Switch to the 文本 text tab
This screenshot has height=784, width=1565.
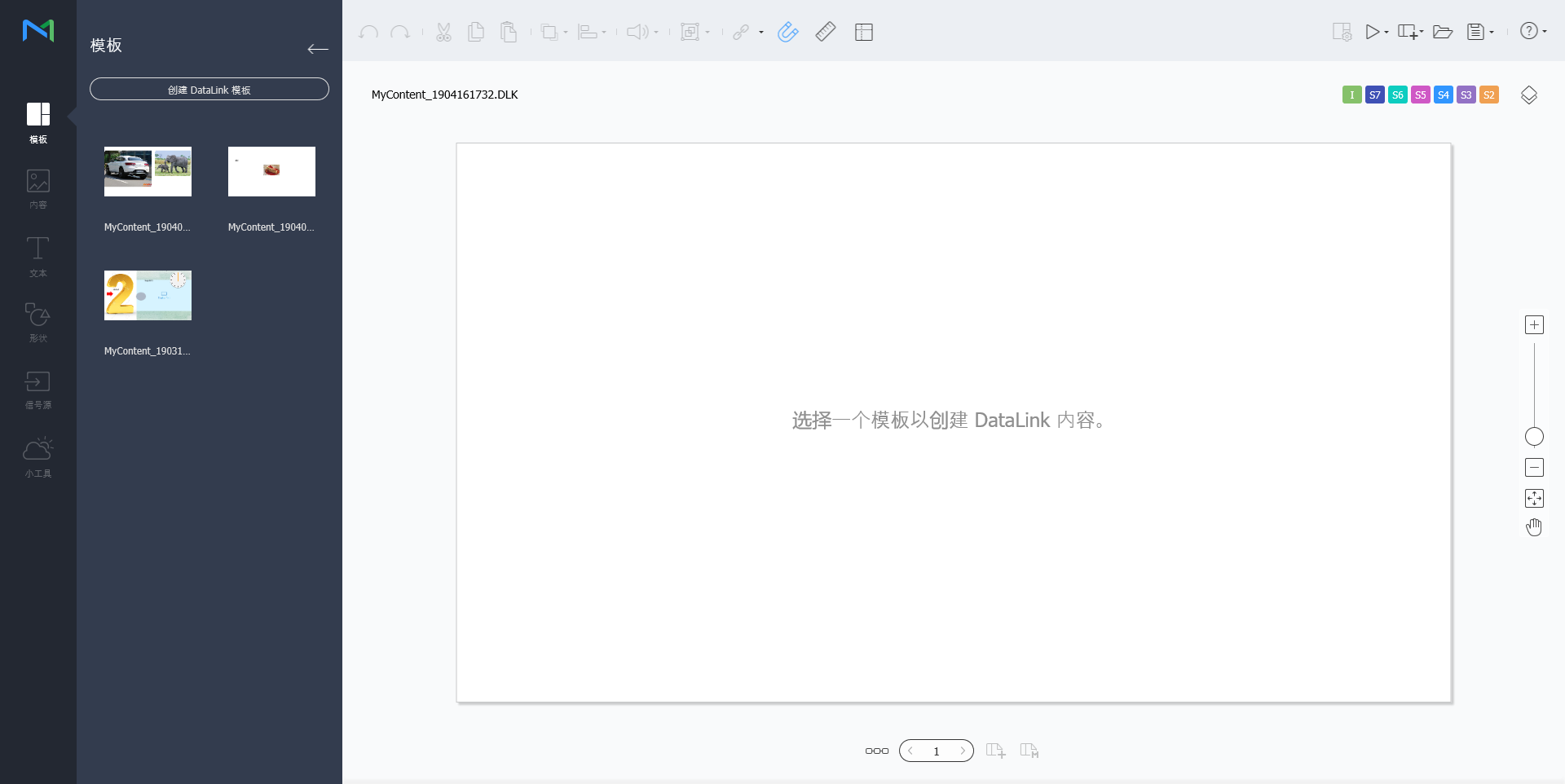(x=37, y=256)
